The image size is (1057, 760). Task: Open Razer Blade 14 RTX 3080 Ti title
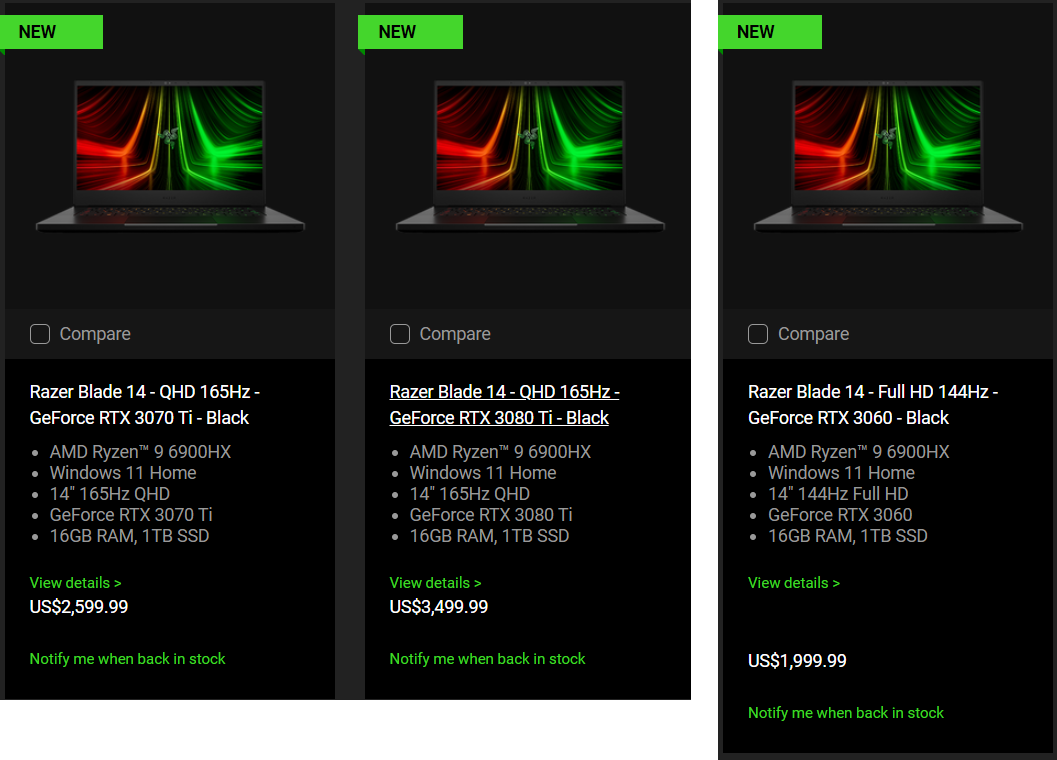pos(504,405)
